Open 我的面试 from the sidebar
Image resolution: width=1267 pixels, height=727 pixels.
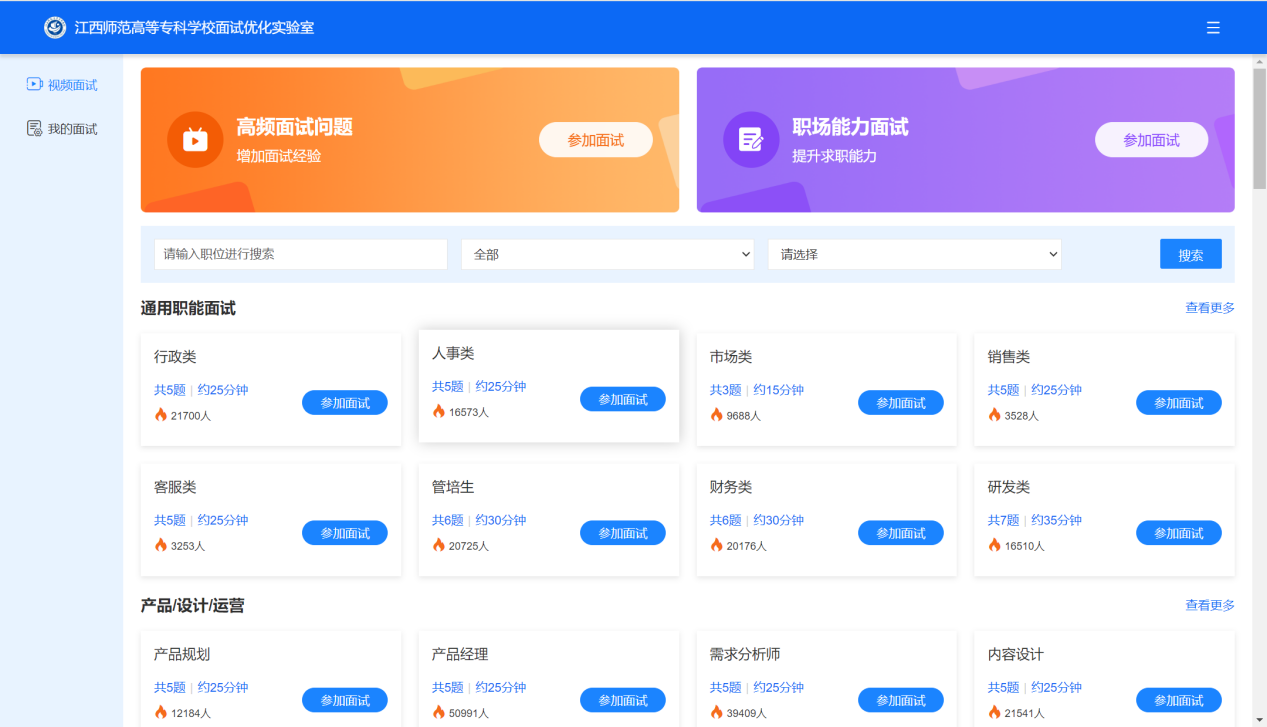(61, 128)
